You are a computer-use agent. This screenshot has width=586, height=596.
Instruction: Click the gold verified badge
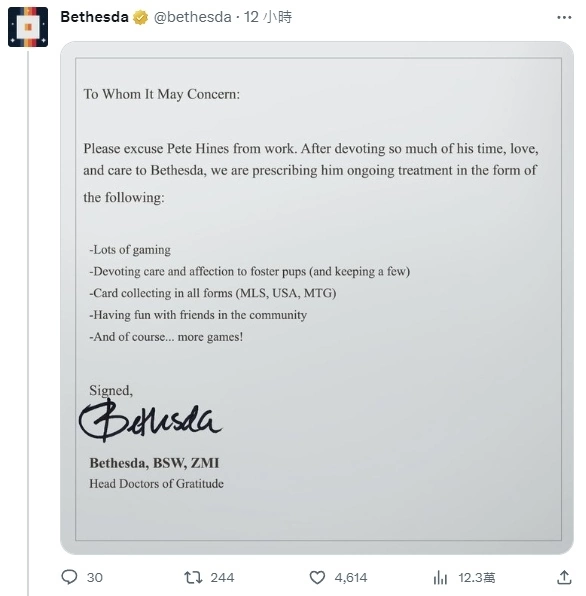click(141, 17)
